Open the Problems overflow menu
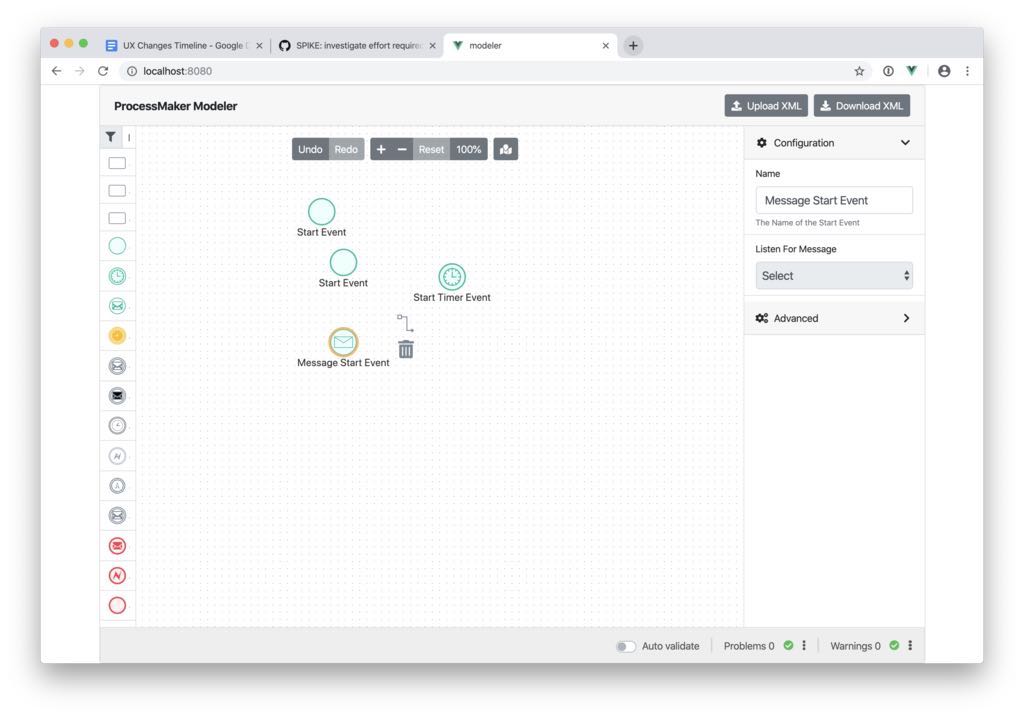Viewport: 1024px width, 717px height. click(x=804, y=646)
